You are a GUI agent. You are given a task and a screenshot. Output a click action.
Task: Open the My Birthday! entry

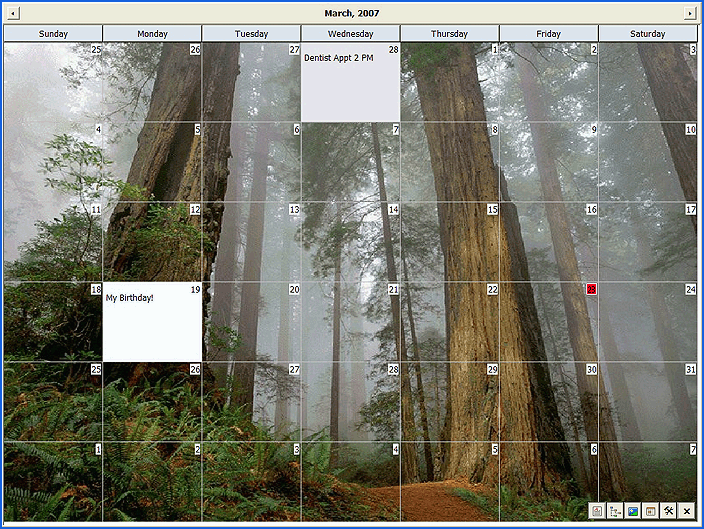coord(129,298)
